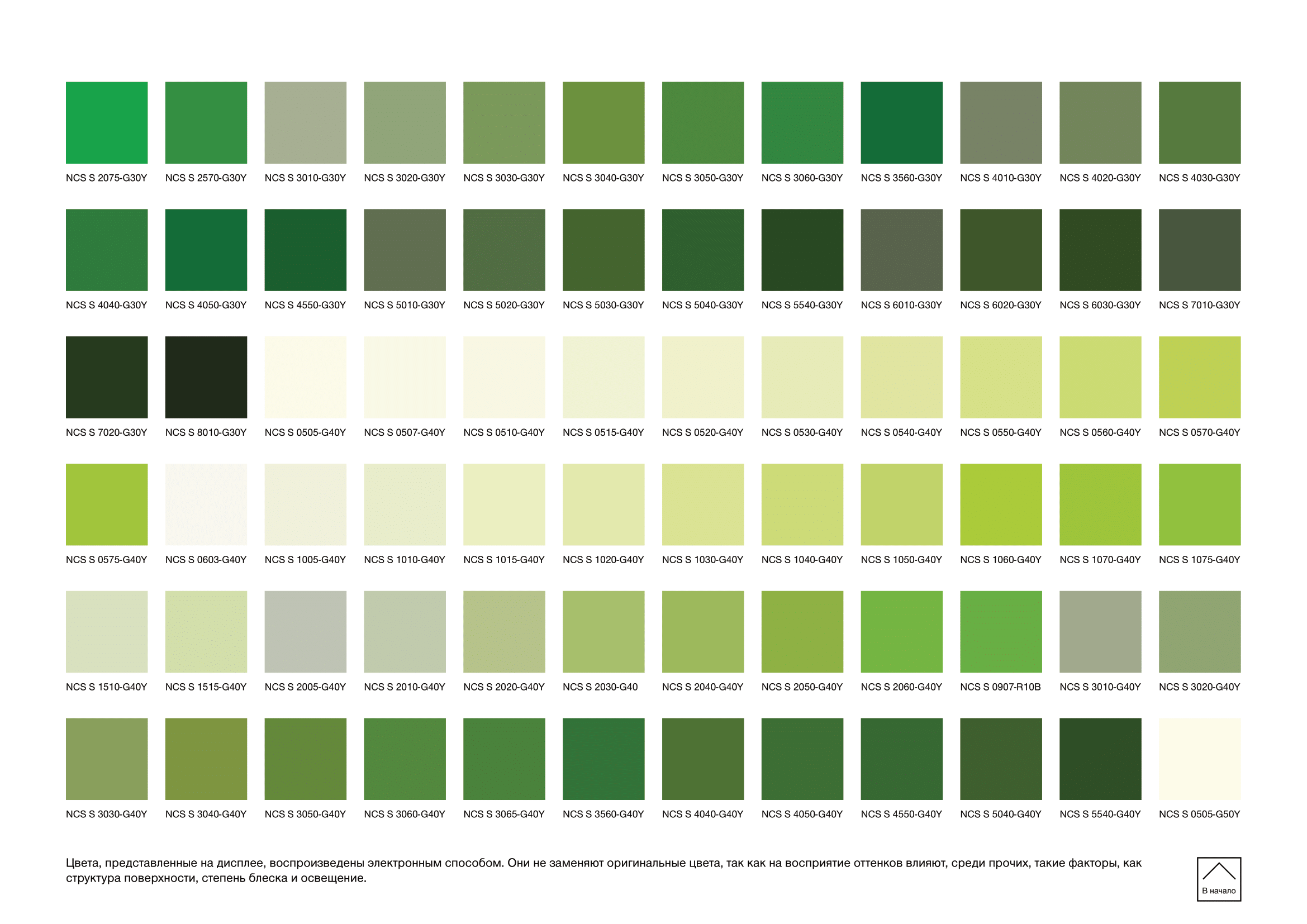The width and height of the screenshot is (1307, 924).
Task: Select the NCS S 3020-G40Y swatch
Action: pos(1200,632)
